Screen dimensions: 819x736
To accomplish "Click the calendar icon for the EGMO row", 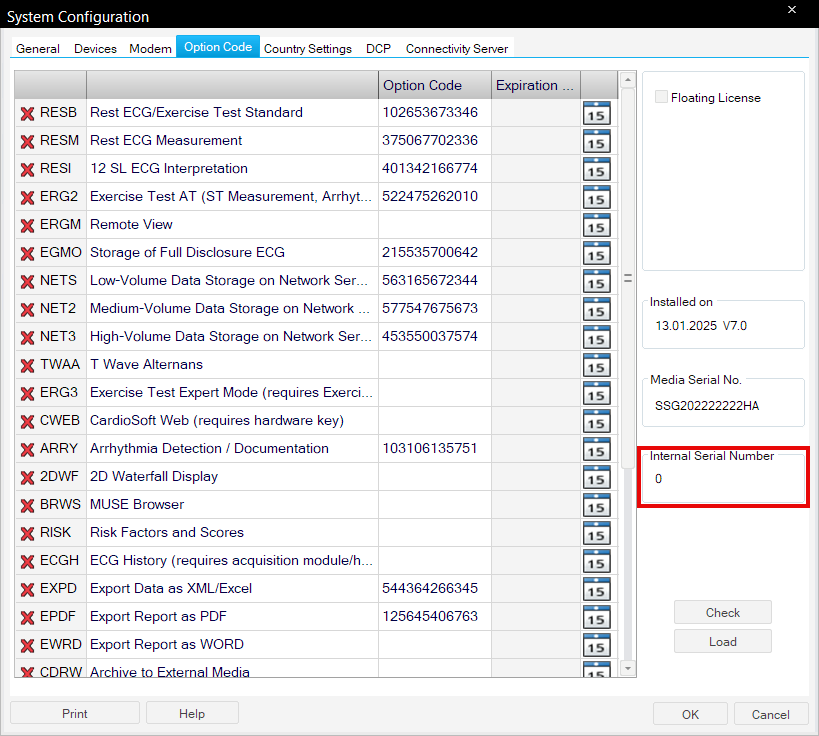I will pos(596,253).
